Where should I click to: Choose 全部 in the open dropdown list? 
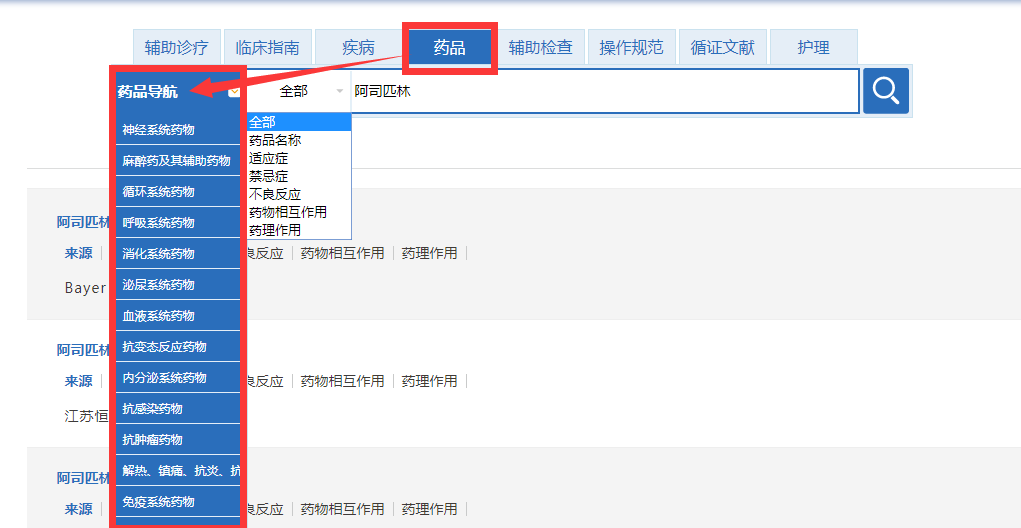pos(299,122)
